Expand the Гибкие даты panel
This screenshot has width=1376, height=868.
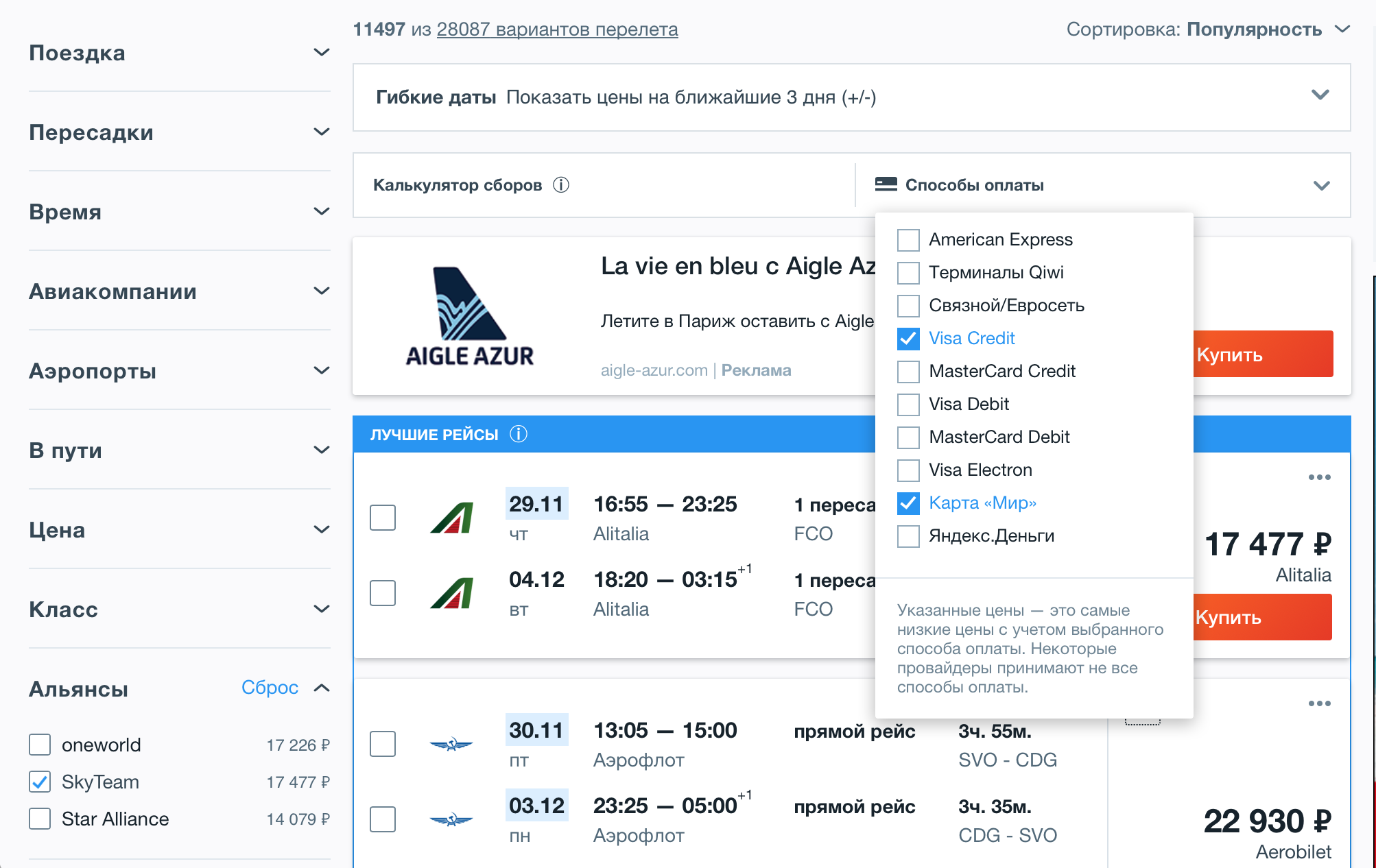(1320, 95)
